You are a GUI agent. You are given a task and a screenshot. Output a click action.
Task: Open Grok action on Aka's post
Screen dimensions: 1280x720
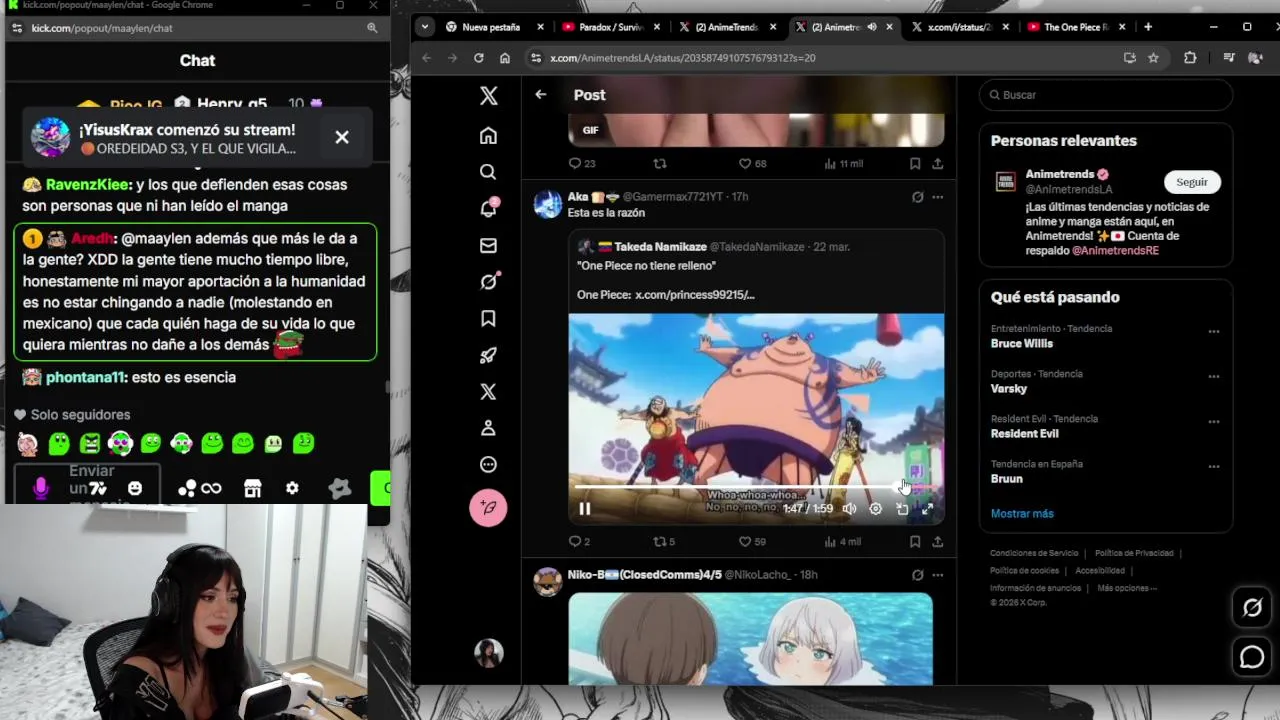pyautogui.click(x=917, y=197)
